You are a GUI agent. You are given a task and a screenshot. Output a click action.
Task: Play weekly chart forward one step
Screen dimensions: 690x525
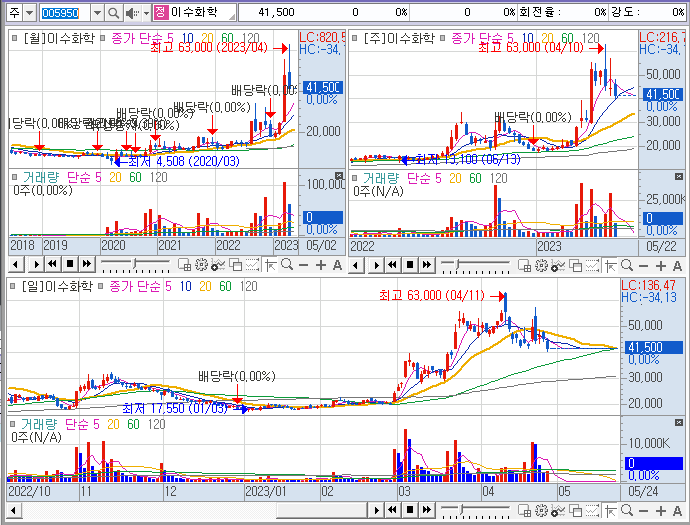tap(376, 265)
